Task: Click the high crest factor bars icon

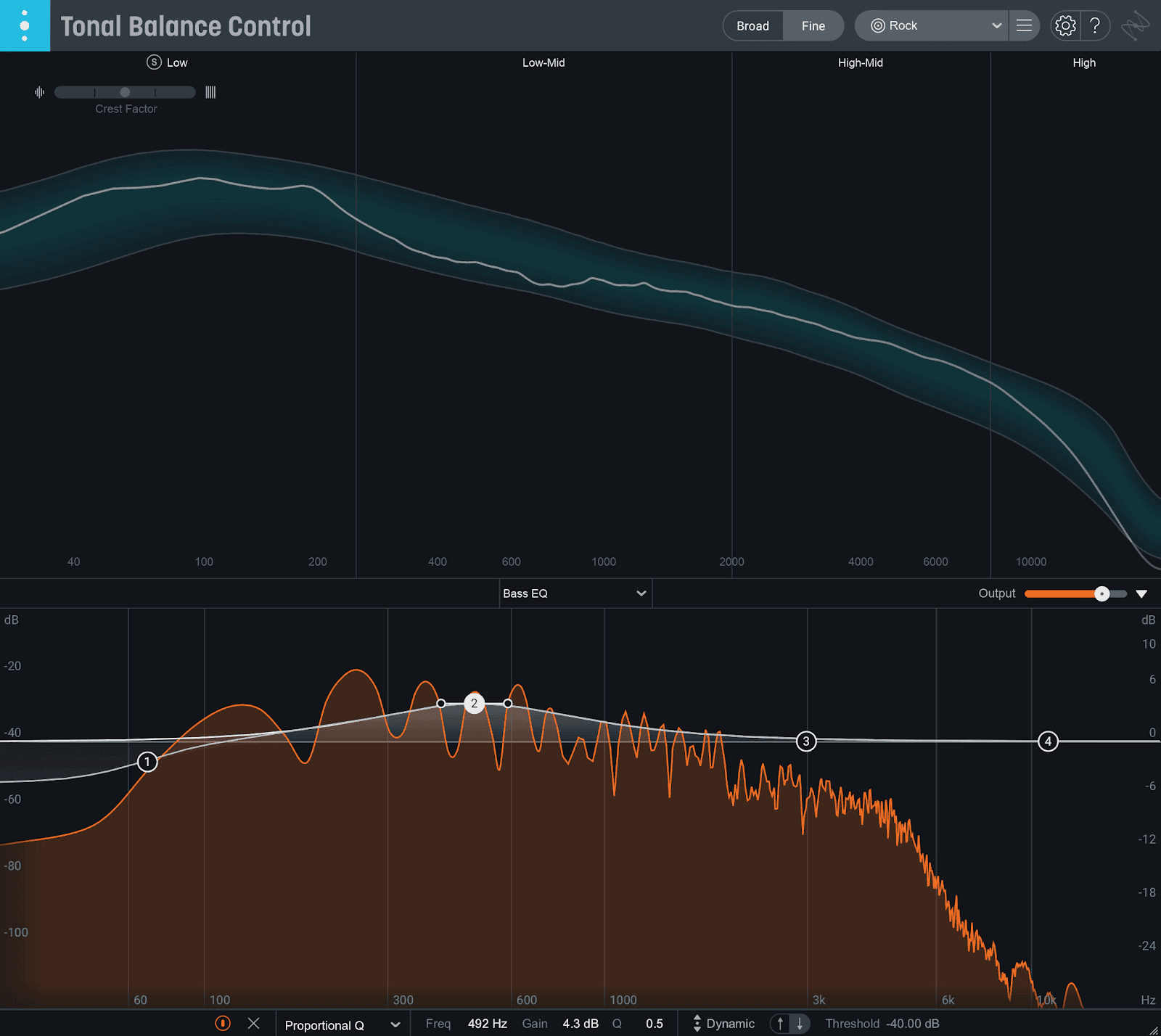Action: (210, 92)
